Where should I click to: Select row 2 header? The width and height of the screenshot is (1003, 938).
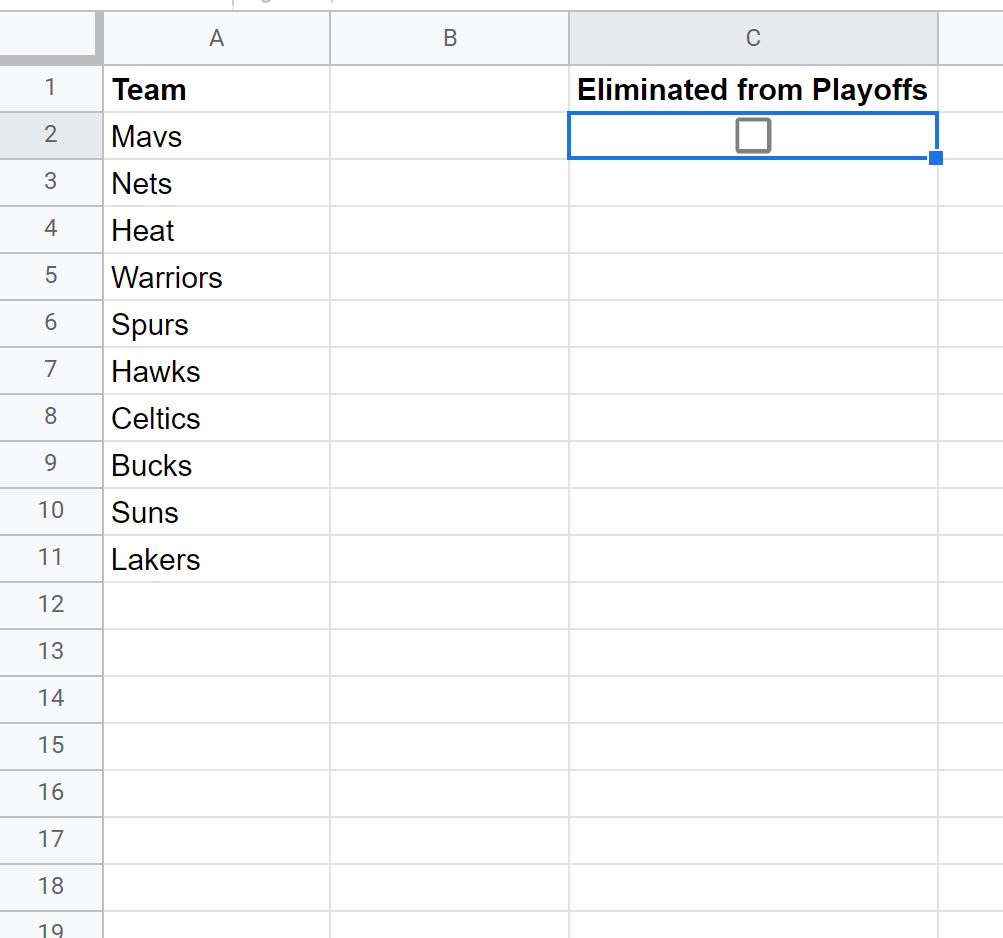tap(51, 136)
